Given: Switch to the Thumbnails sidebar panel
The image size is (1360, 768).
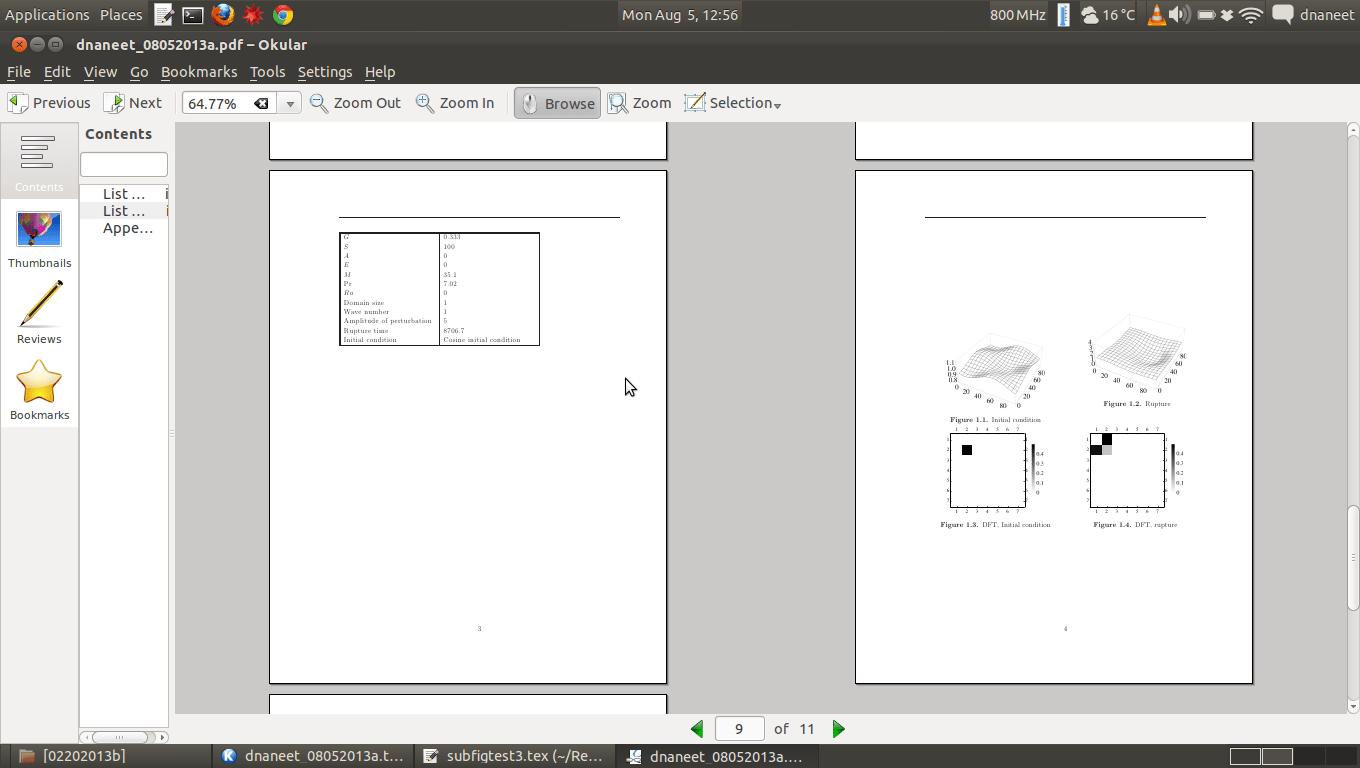Looking at the screenshot, I should (x=39, y=240).
